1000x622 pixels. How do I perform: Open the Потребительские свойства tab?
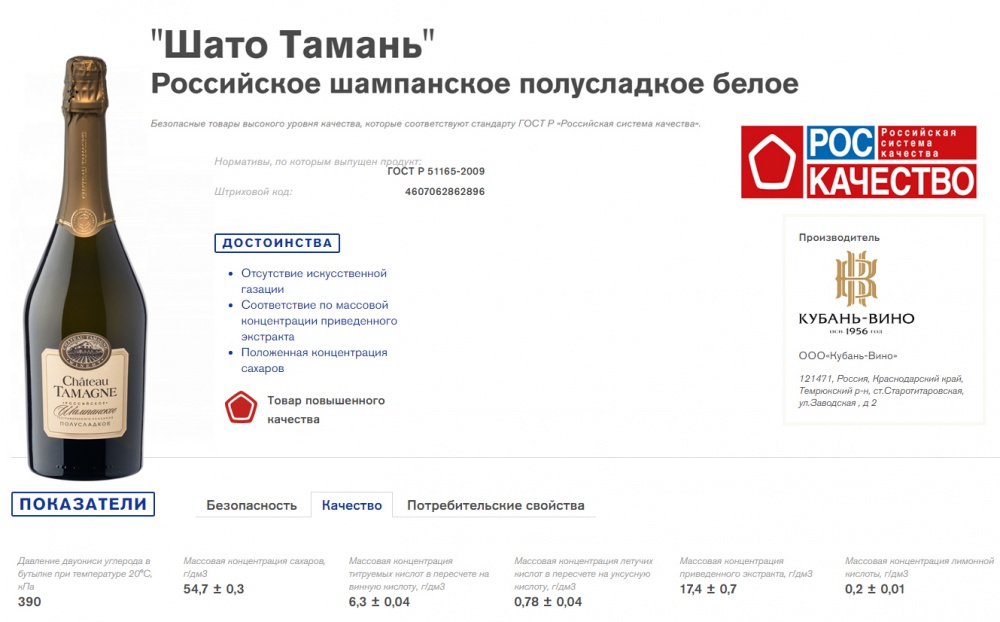496,505
